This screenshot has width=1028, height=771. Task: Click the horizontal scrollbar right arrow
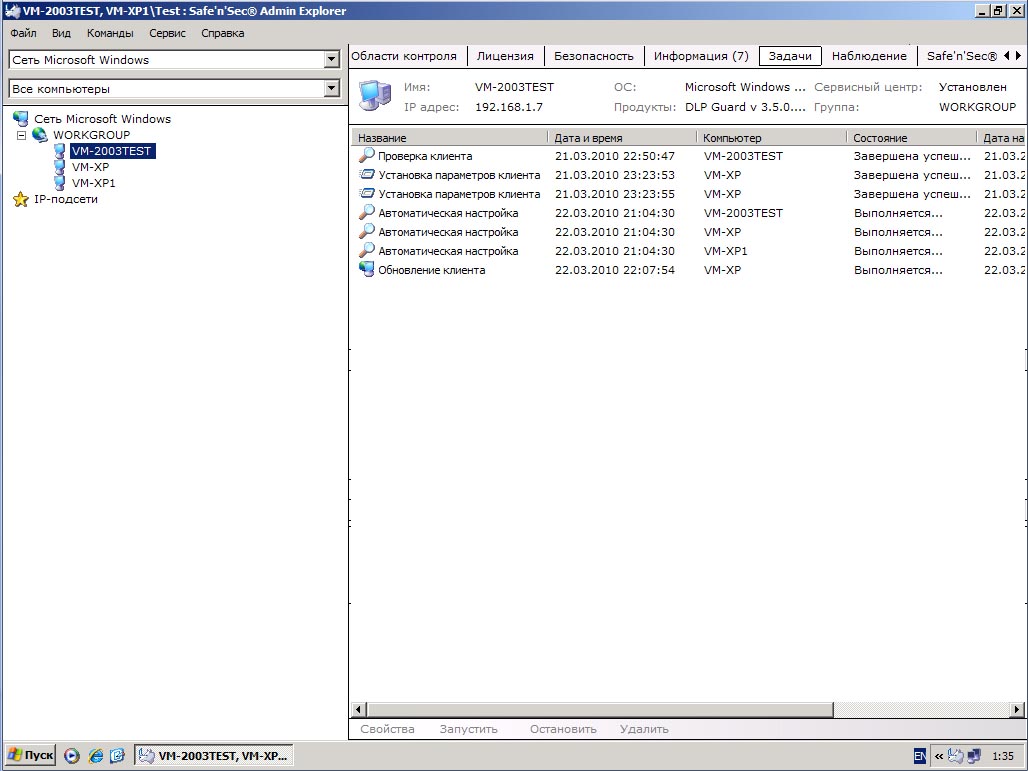click(1017, 709)
